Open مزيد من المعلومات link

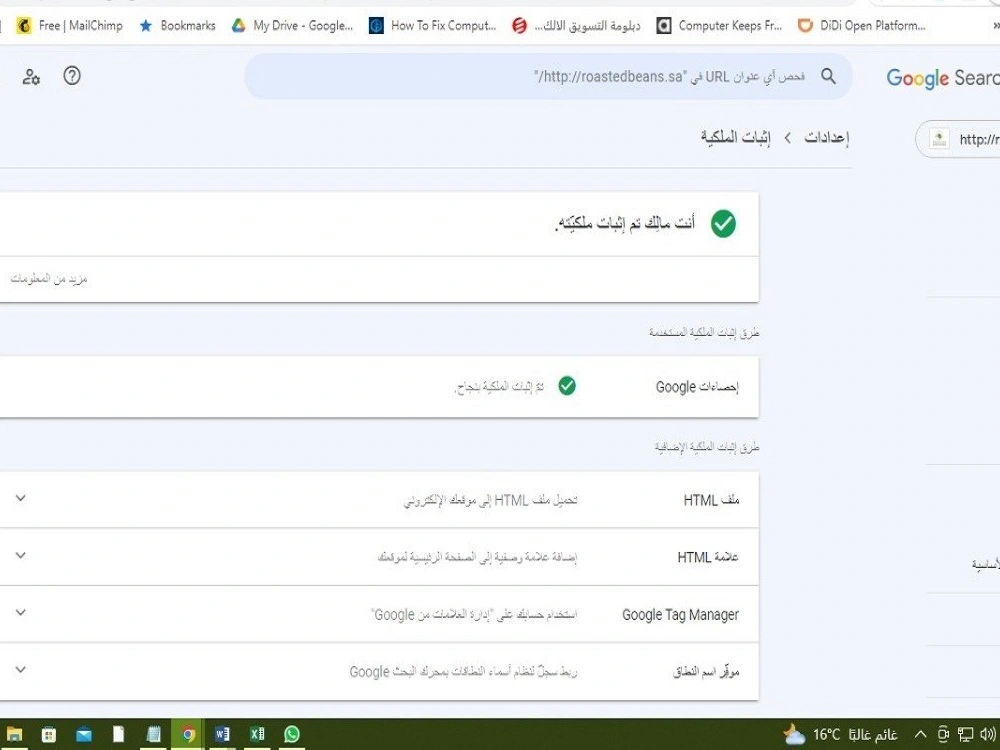pos(48,279)
